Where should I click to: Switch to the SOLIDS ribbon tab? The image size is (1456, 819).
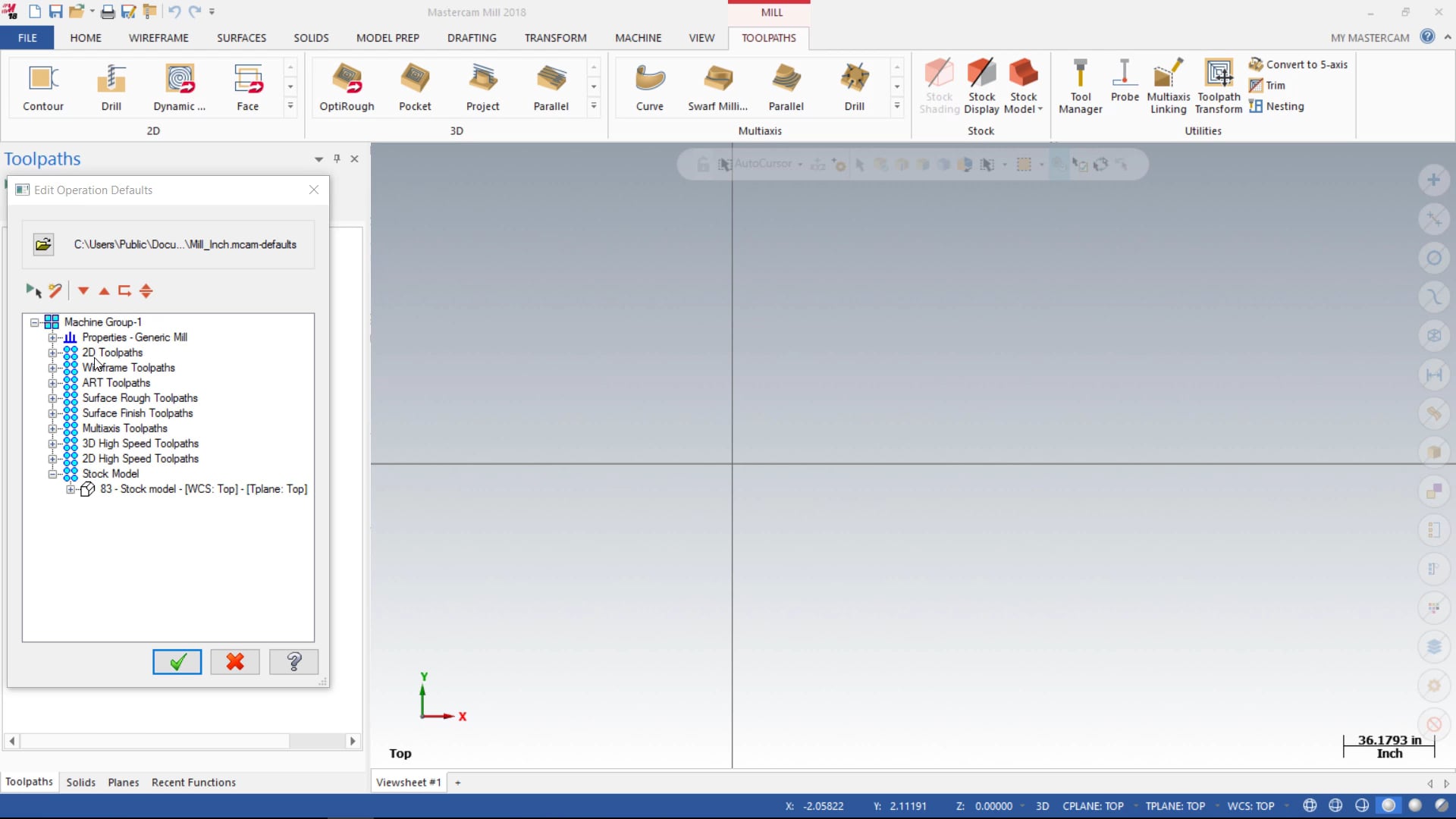point(311,37)
